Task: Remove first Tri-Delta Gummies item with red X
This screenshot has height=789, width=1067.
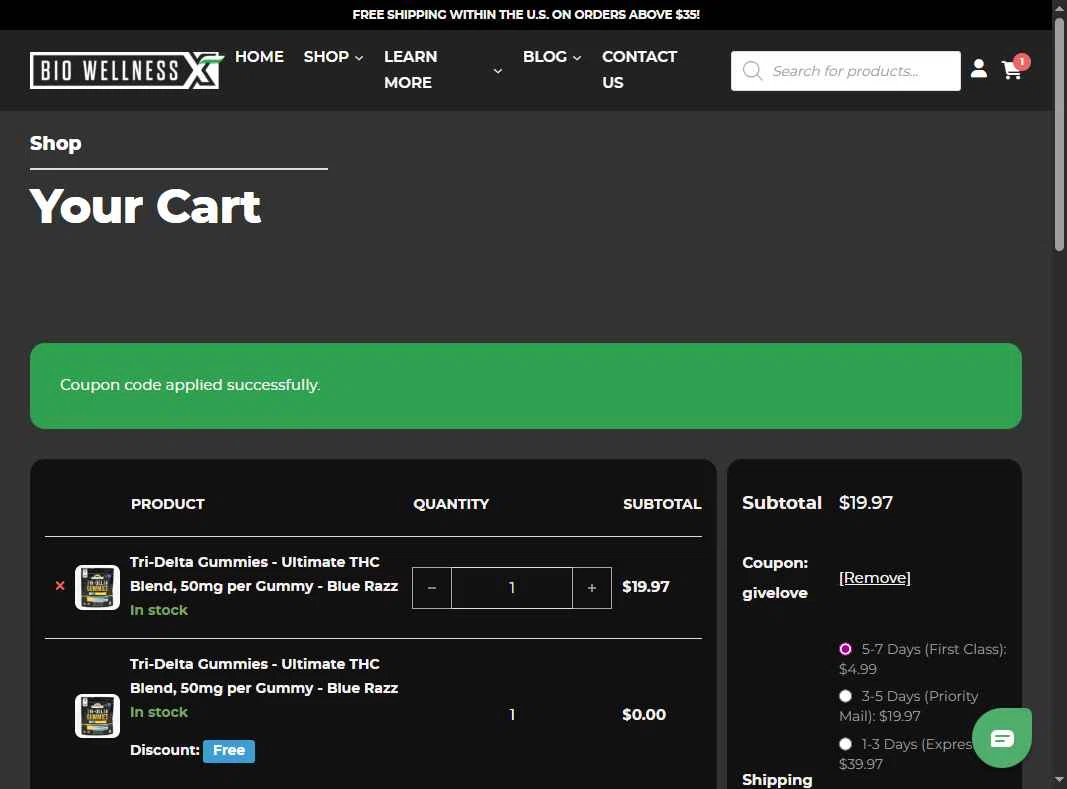Action: point(60,585)
